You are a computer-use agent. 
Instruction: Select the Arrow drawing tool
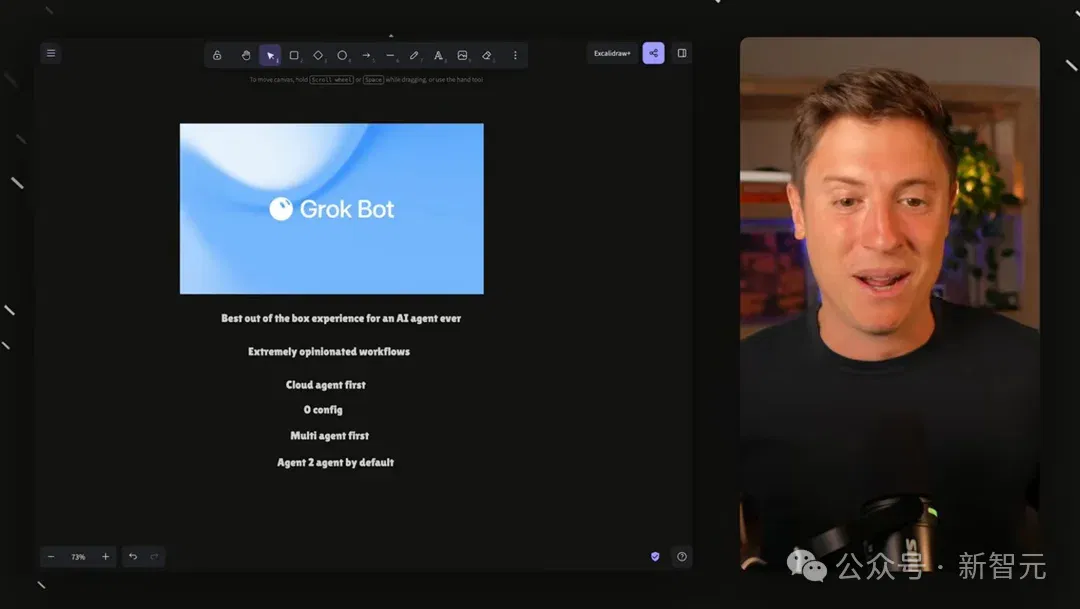point(366,55)
